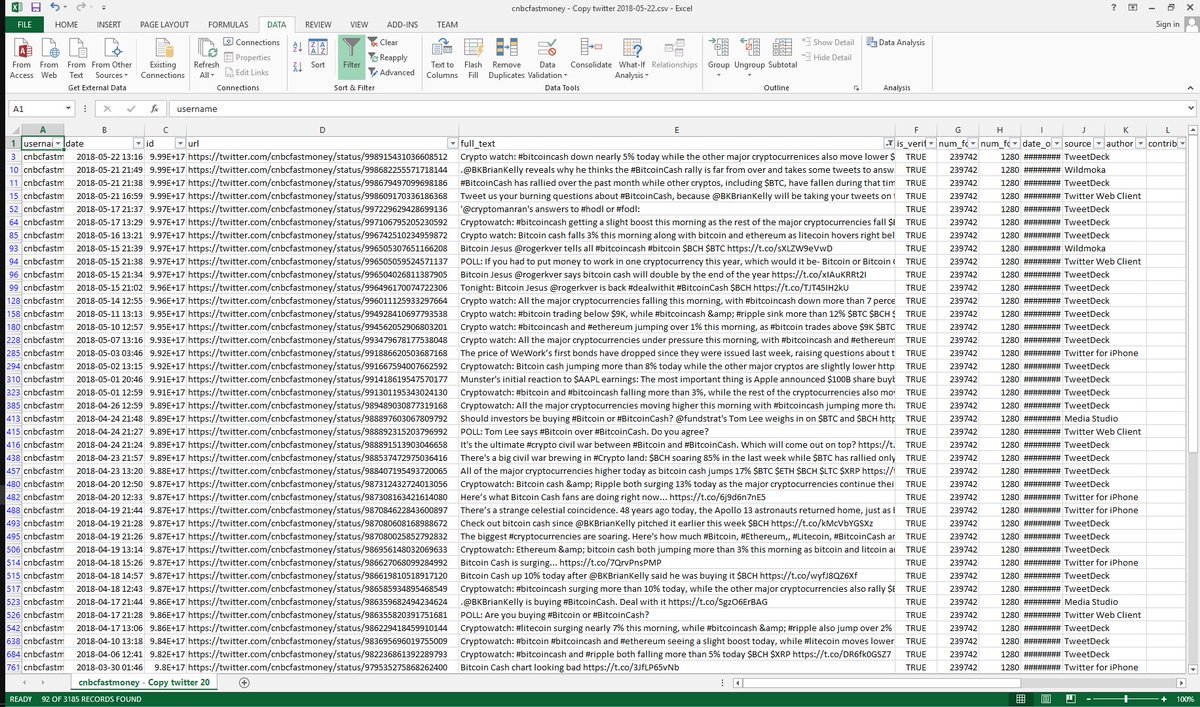Click Remove Duplicates
The image size is (1200, 707).
point(506,57)
